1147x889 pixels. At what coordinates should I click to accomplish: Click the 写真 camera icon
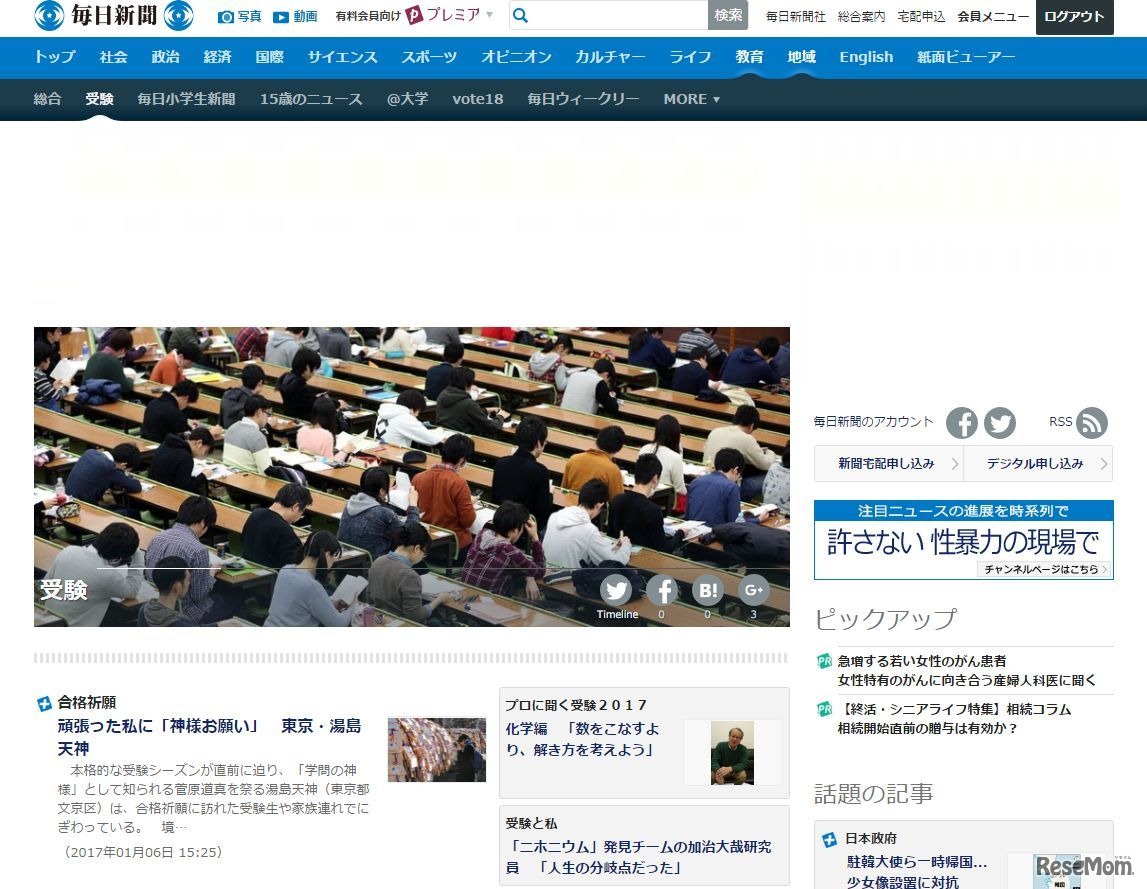pos(225,16)
